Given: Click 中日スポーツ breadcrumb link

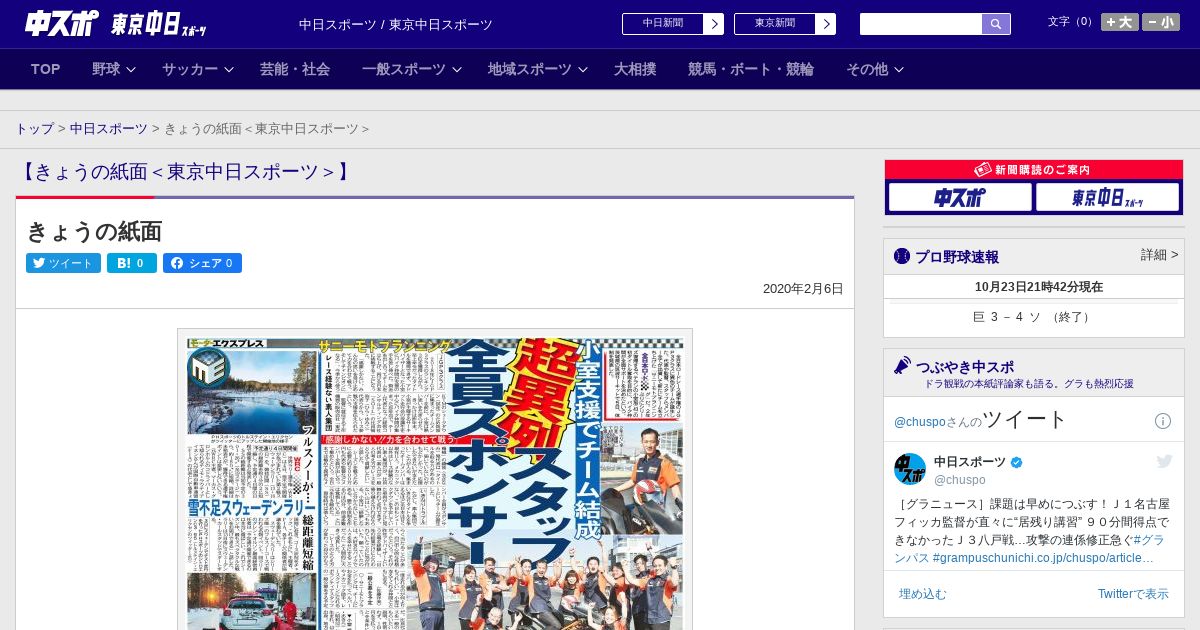Looking at the screenshot, I should pos(109,129).
